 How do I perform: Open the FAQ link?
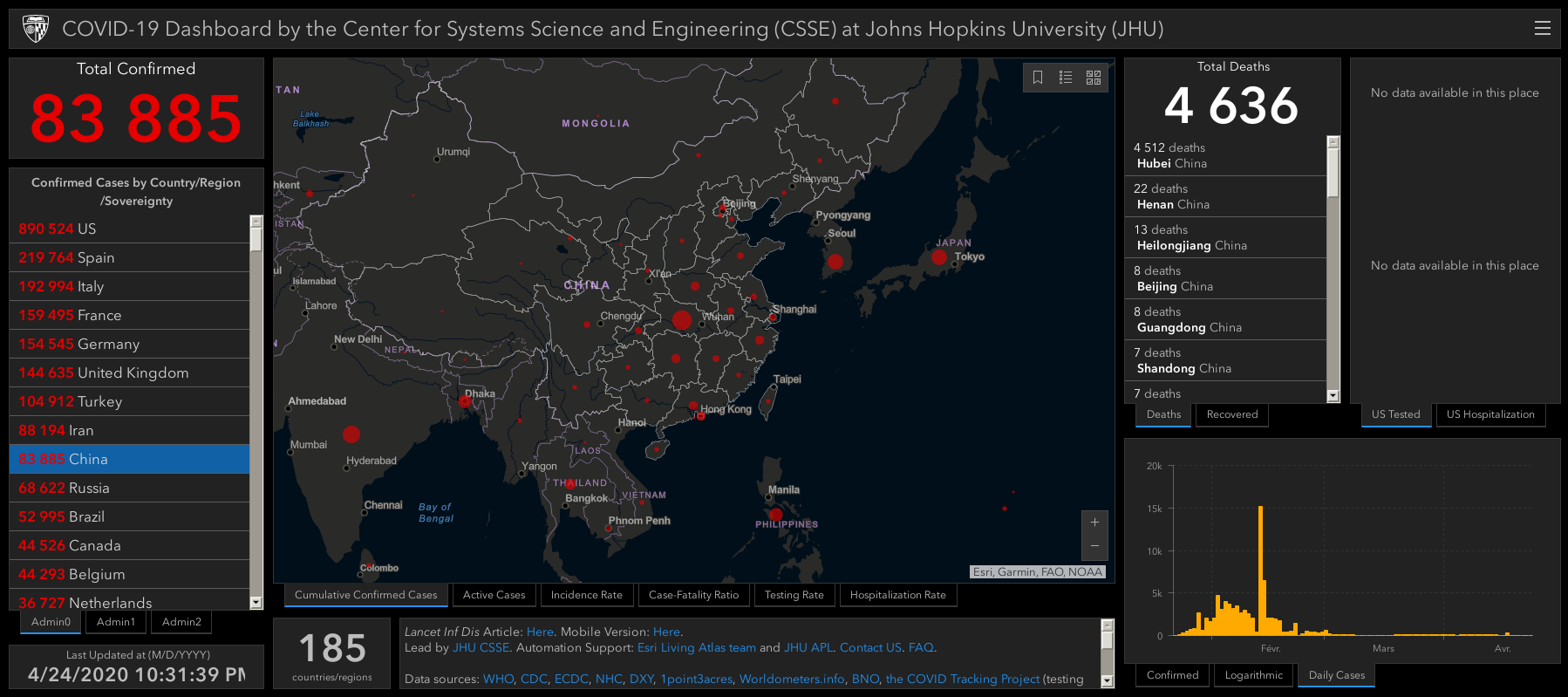click(x=921, y=647)
